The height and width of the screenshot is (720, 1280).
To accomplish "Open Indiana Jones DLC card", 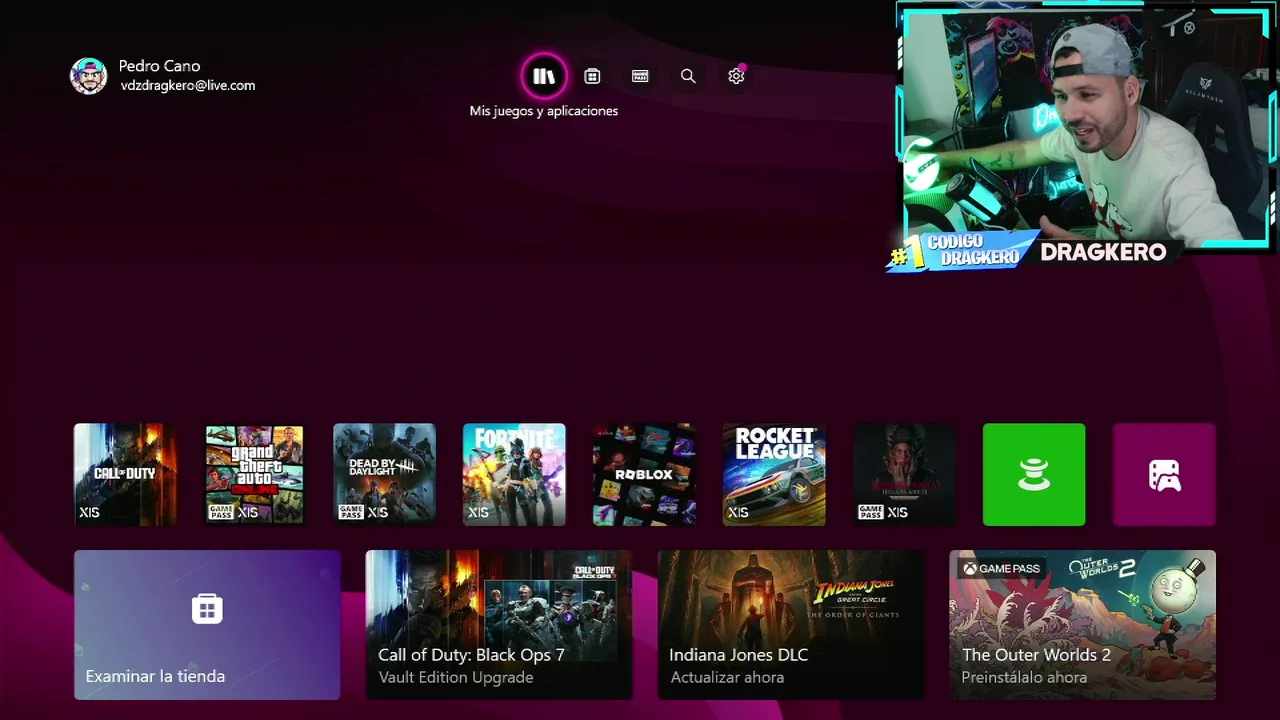I will pyautogui.click(x=790, y=625).
